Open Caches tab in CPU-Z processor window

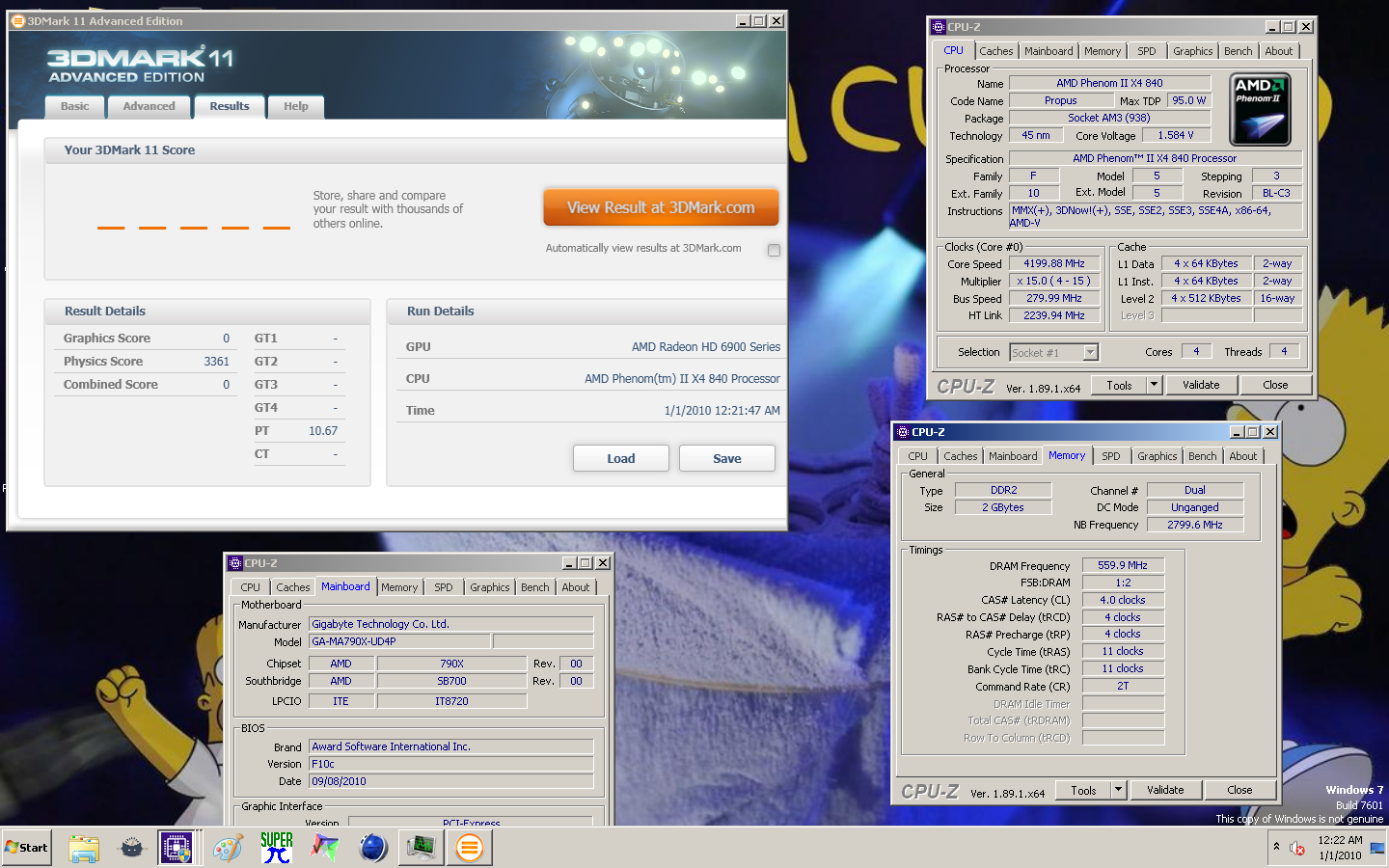[x=996, y=51]
